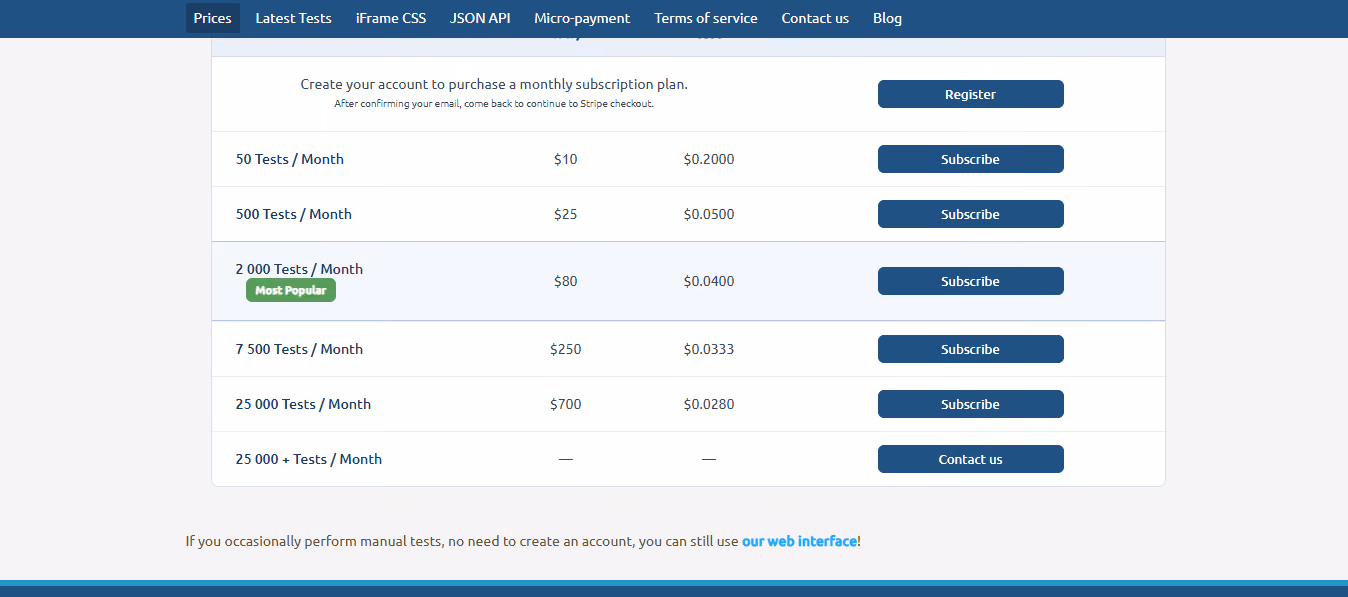
Task: Open the Prices nav item
Action: tap(213, 18)
